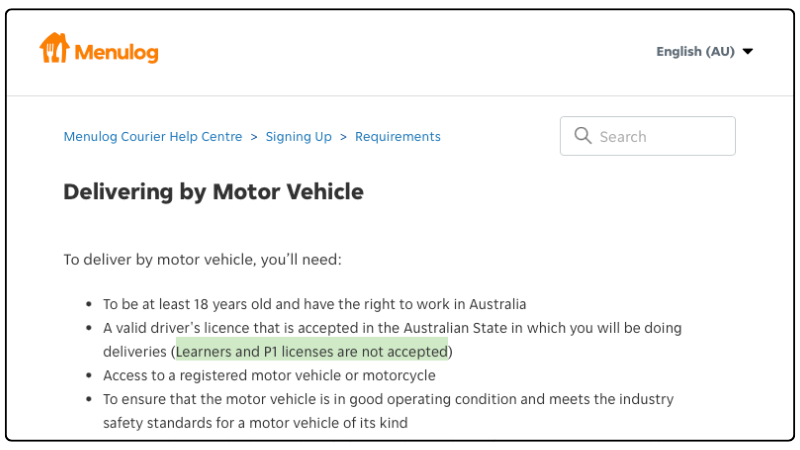Click the magnifying glass search icon

pyautogui.click(x=583, y=136)
